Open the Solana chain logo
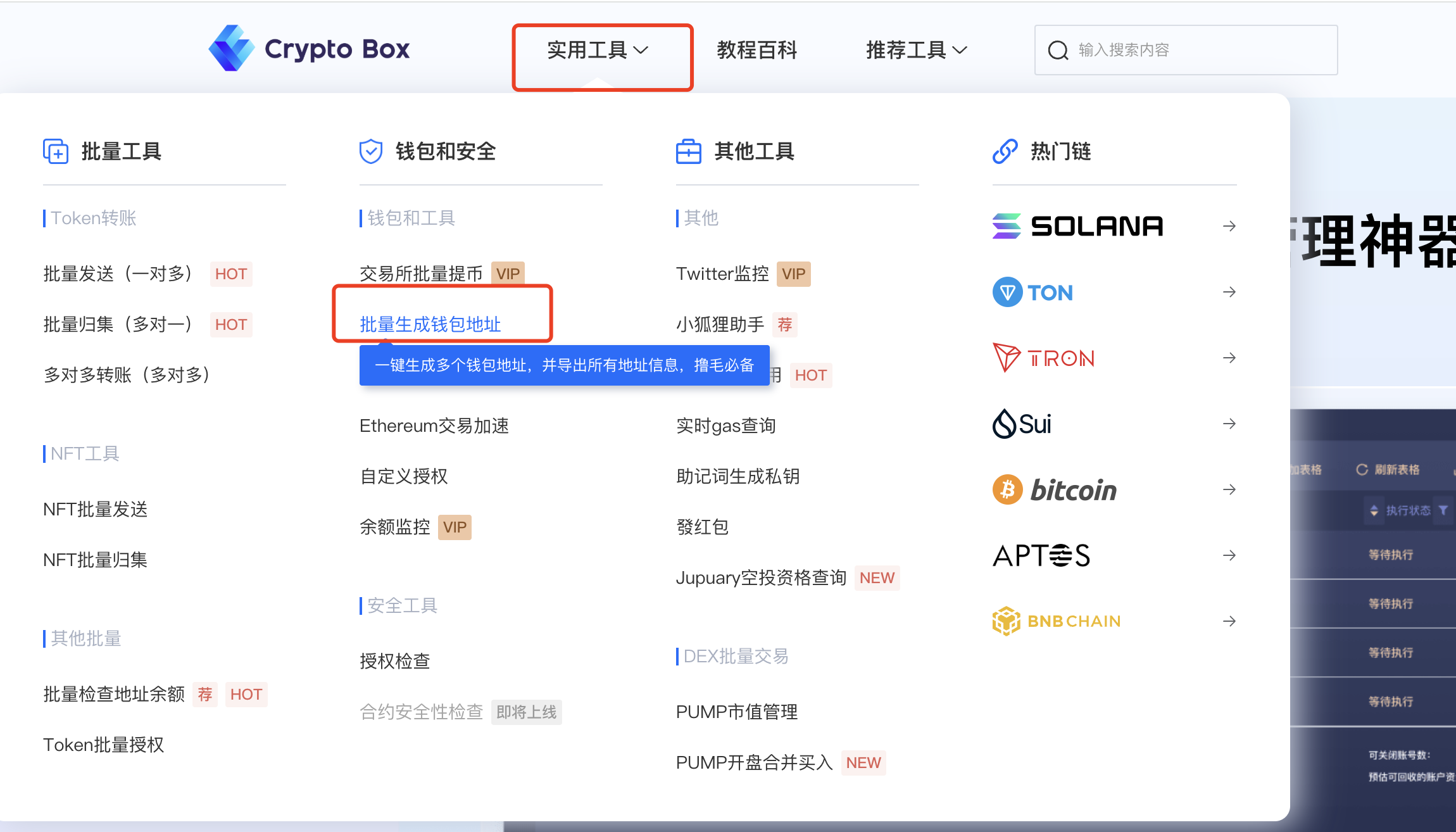The image size is (1456, 832). (x=1077, y=226)
